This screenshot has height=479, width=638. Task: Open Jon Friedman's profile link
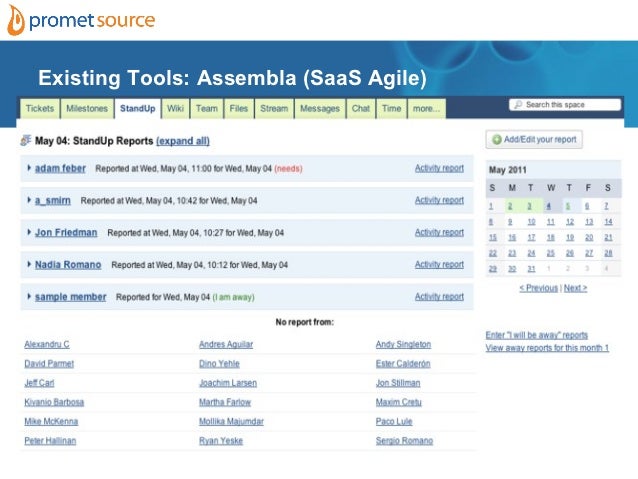[x=66, y=232]
